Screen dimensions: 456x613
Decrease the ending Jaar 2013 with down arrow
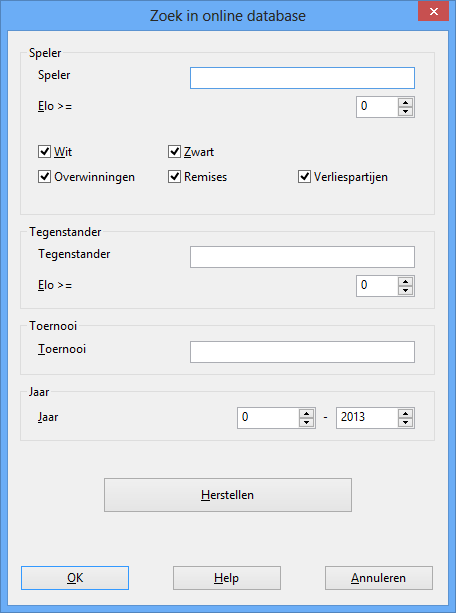click(x=406, y=423)
